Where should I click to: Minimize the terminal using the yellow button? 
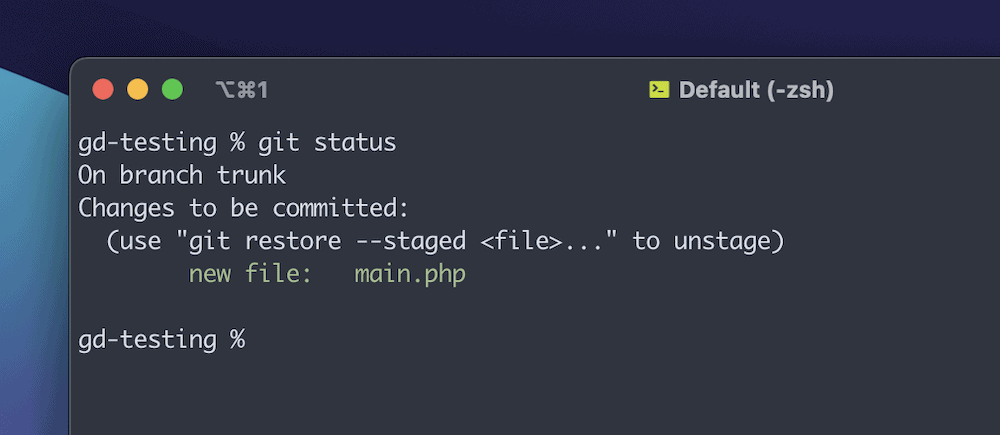click(x=137, y=90)
